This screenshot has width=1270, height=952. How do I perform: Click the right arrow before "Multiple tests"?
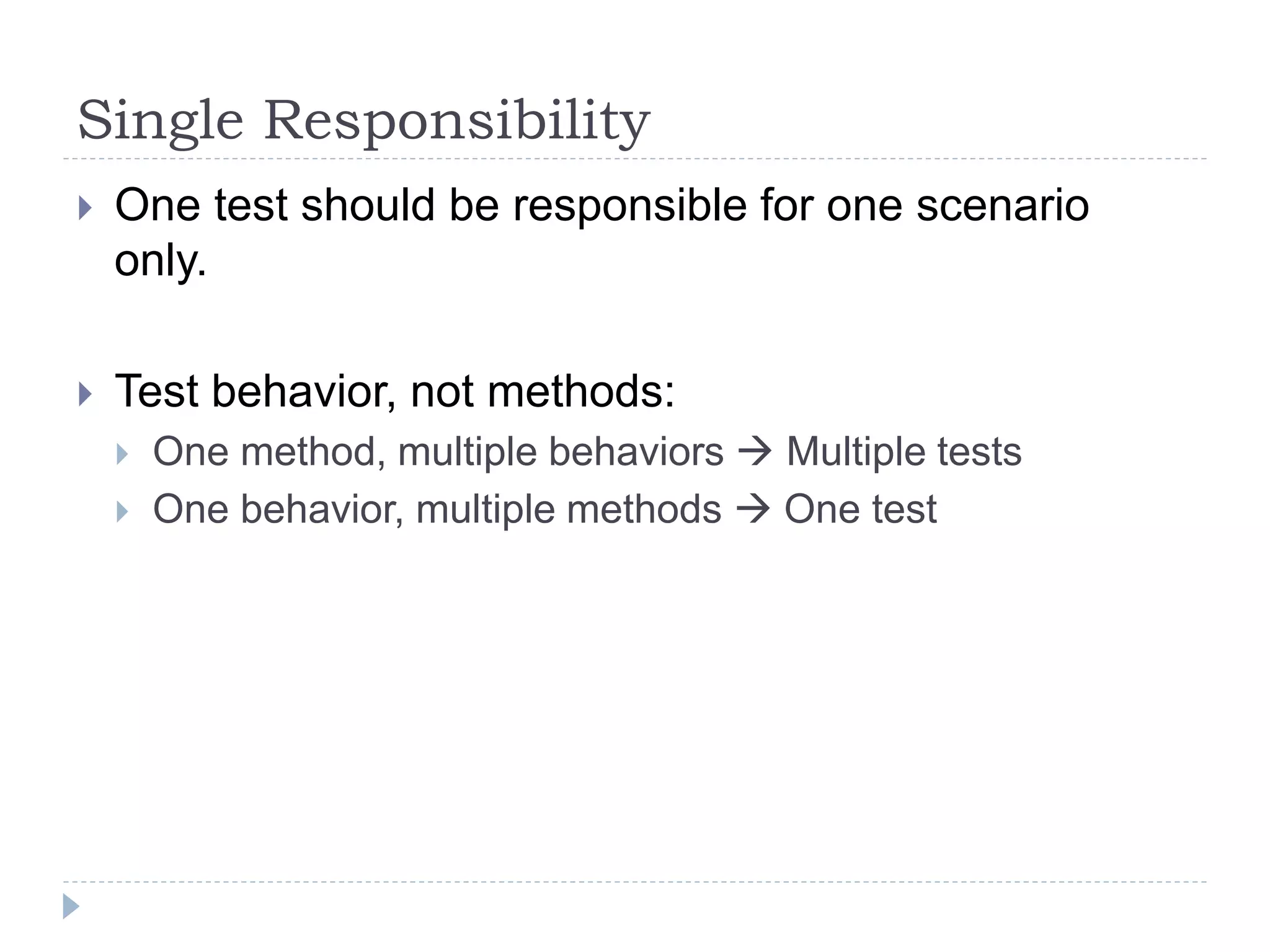point(755,452)
